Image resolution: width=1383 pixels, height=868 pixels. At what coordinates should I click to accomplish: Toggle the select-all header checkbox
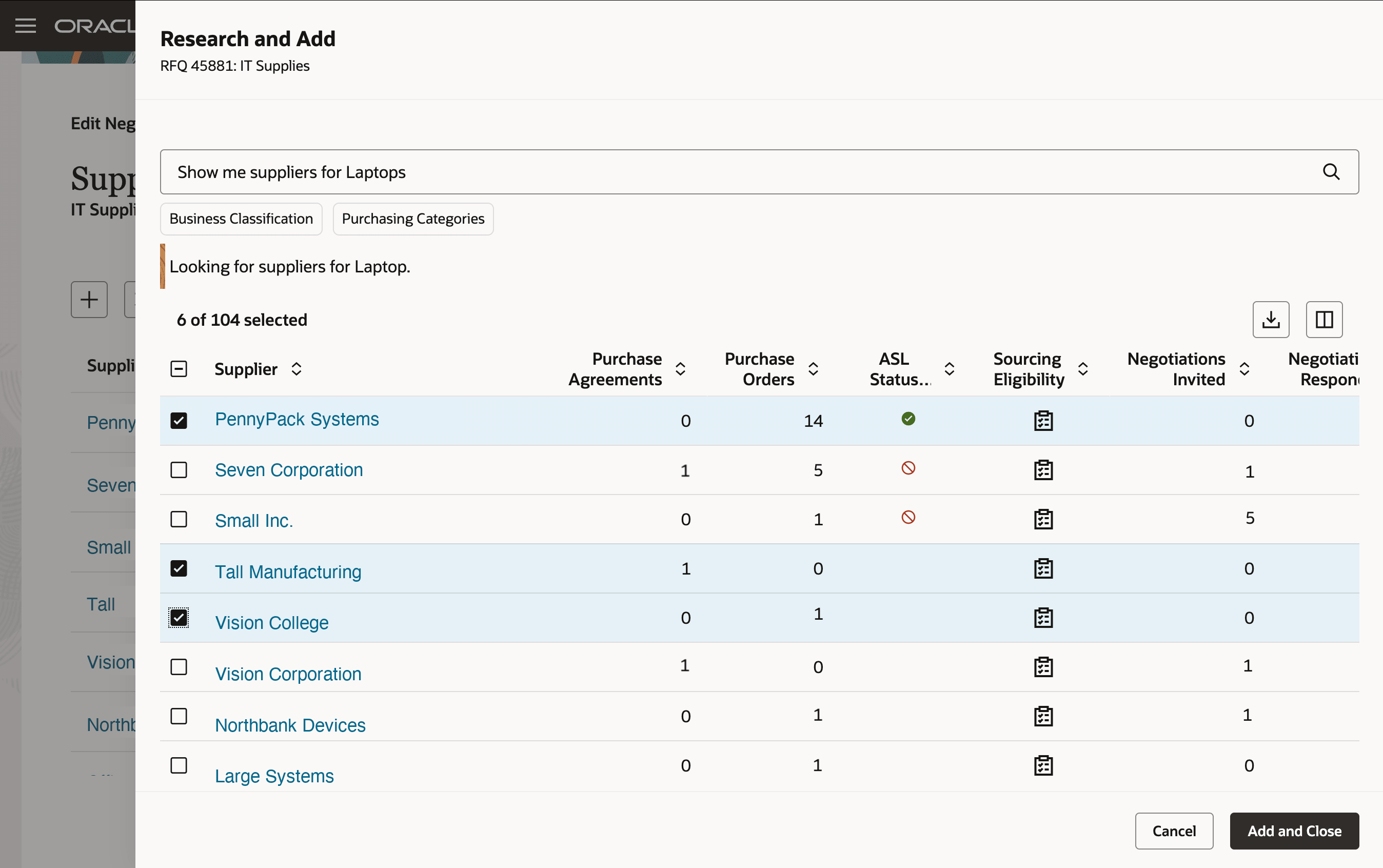coord(179,368)
